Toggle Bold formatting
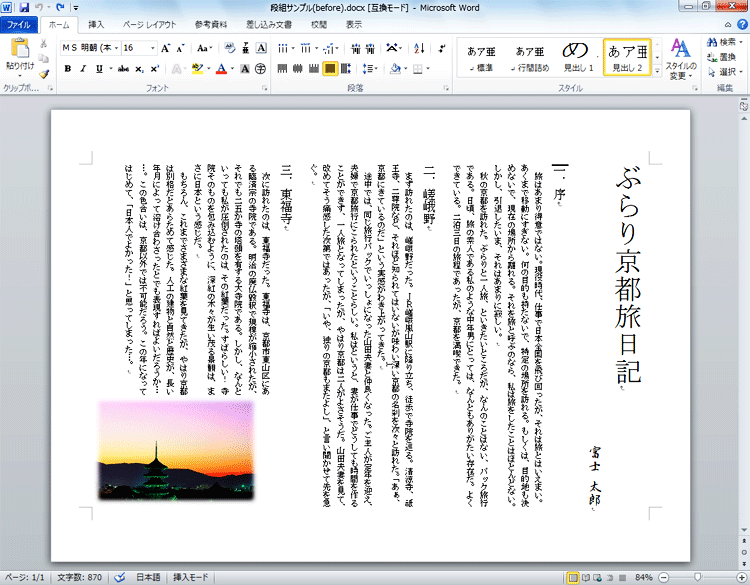Image resolution: width=750 pixels, height=585 pixels. (x=67, y=69)
